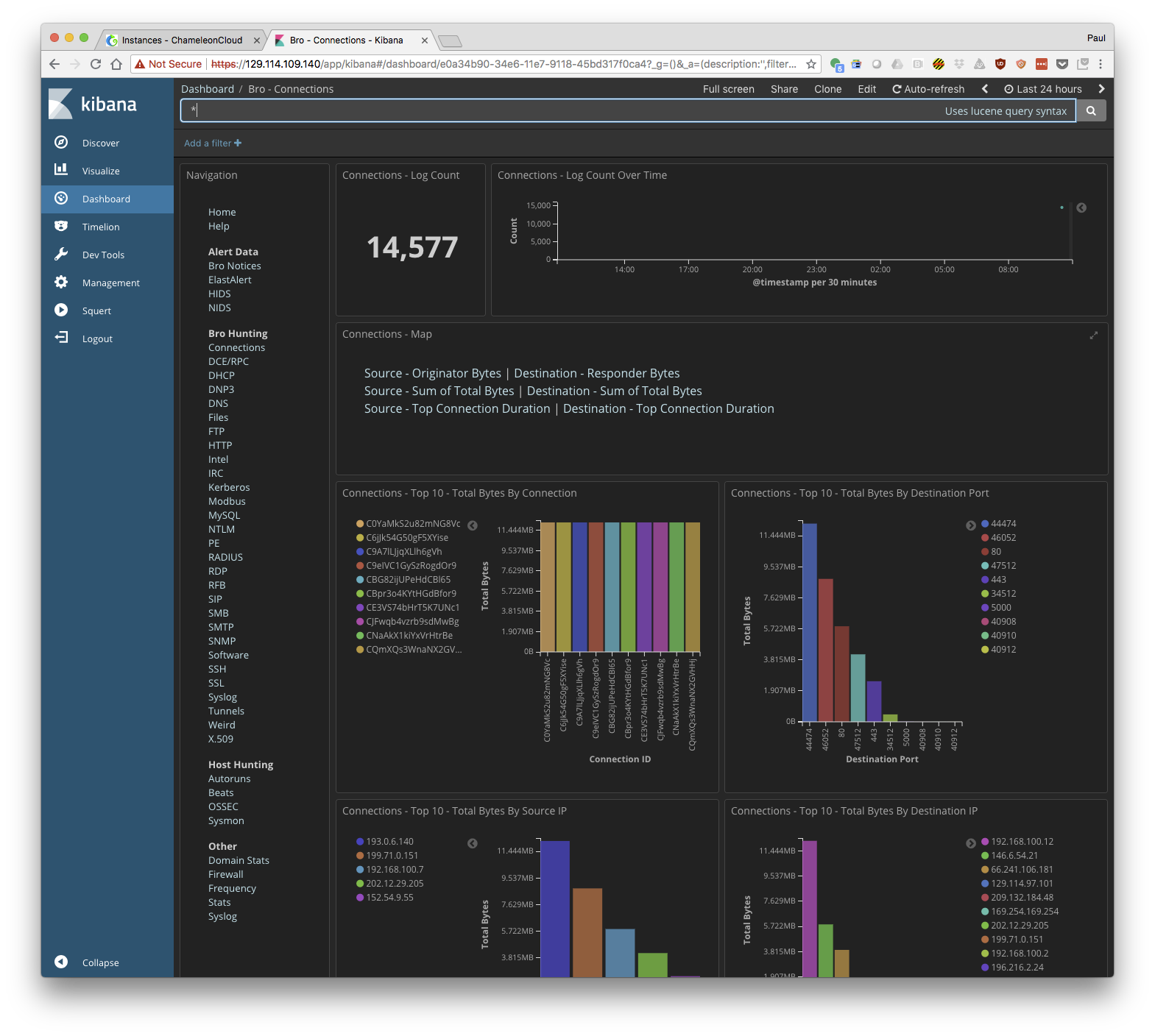Screen dimensions: 1155x1036
Task: Open the Sysmon host hunting link
Action: (x=226, y=820)
